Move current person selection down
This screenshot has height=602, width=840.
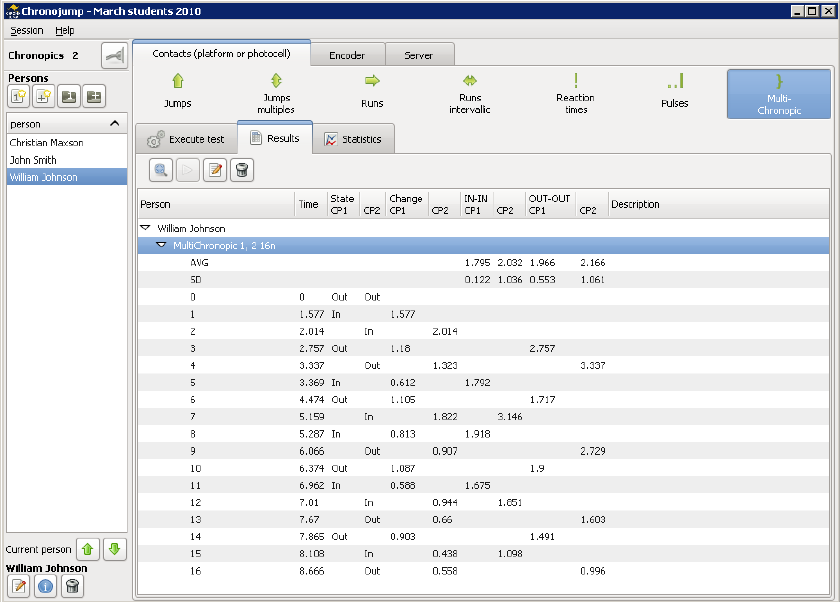click(x=114, y=550)
